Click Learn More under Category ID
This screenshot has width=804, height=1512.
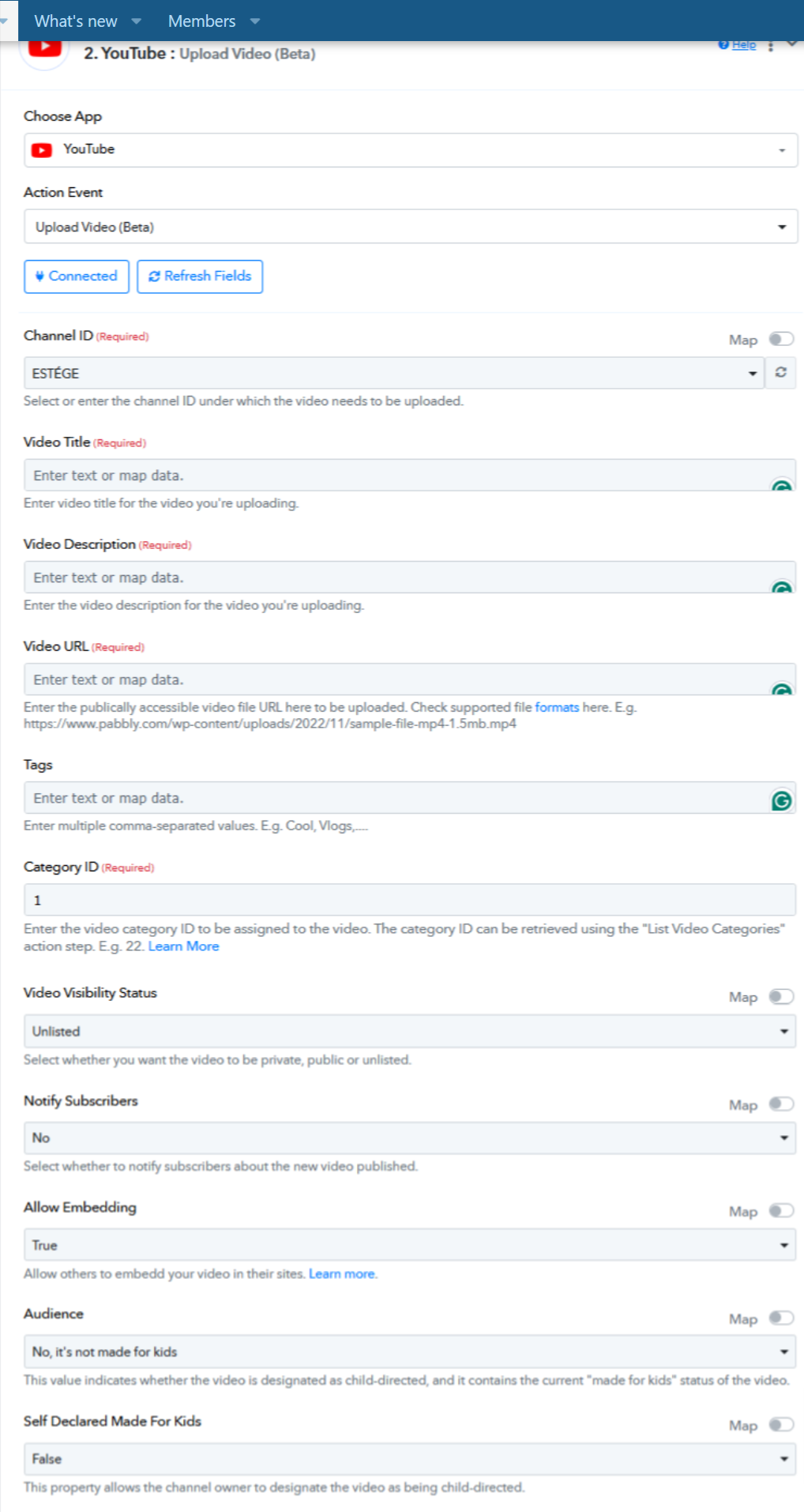tap(183, 946)
